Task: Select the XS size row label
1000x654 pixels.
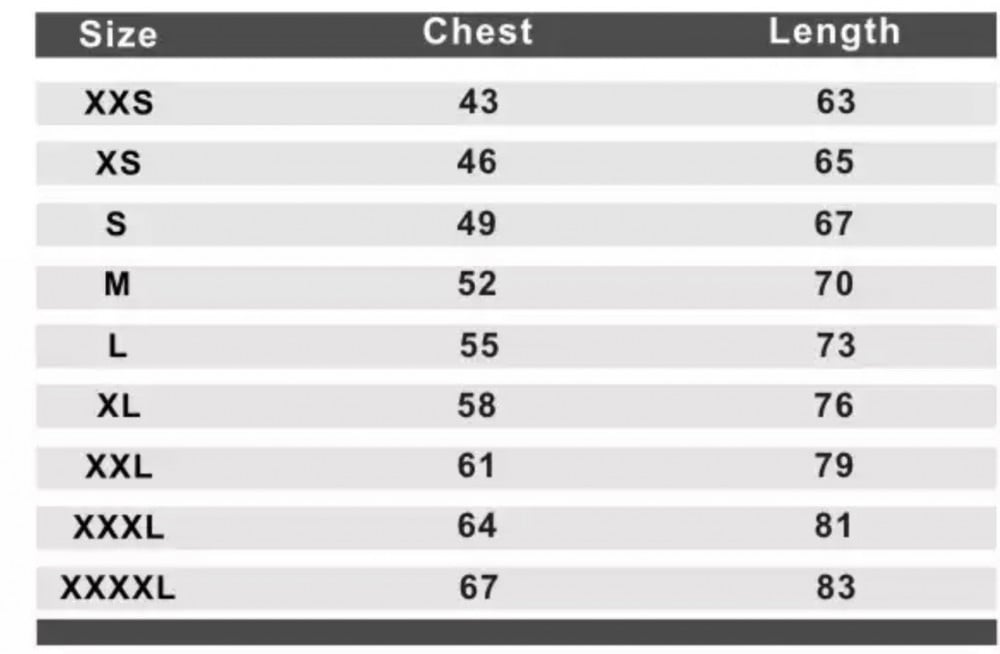Action: click(x=118, y=163)
